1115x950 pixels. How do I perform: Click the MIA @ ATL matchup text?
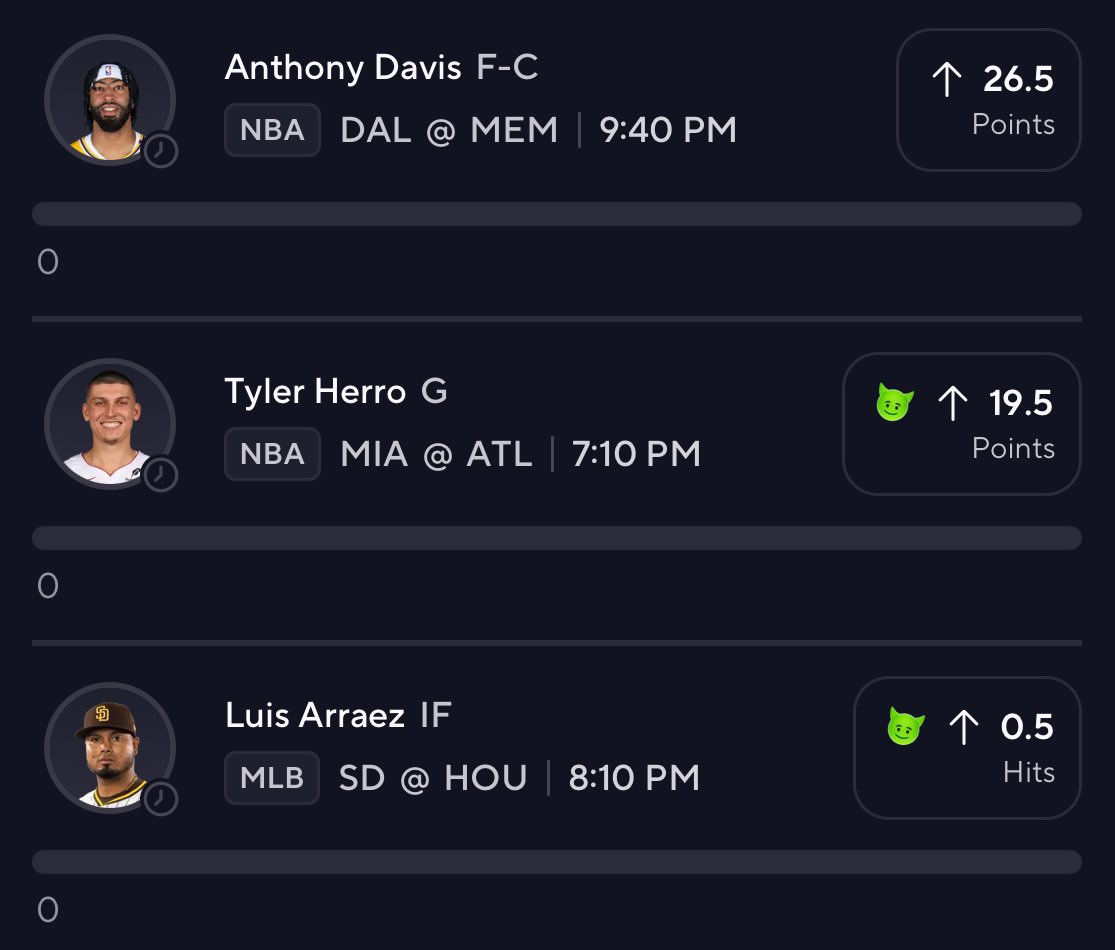pos(436,454)
